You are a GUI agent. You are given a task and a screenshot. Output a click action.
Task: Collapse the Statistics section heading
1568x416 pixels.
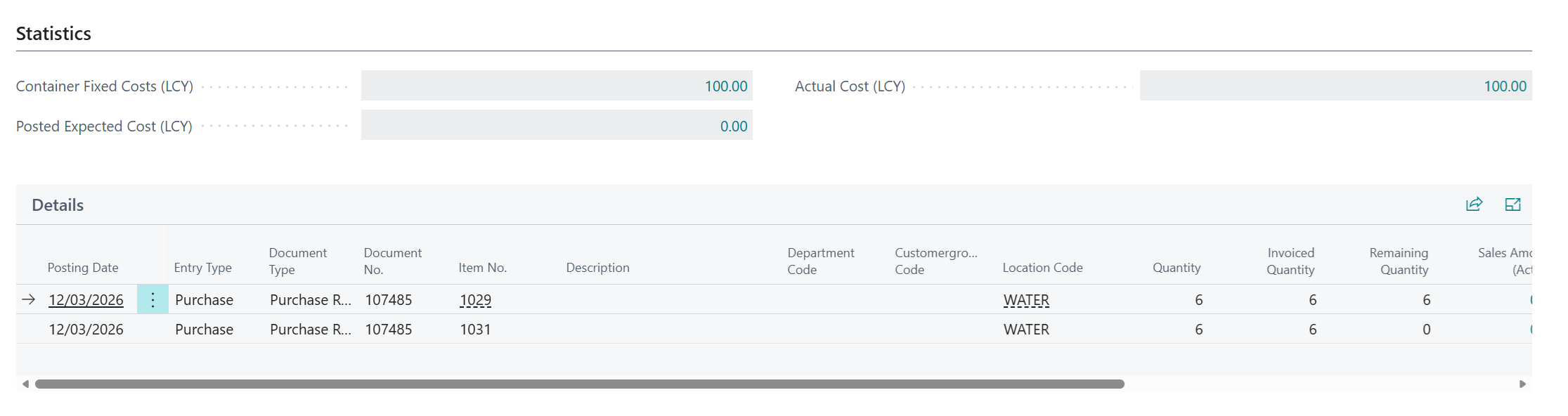pos(53,34)
